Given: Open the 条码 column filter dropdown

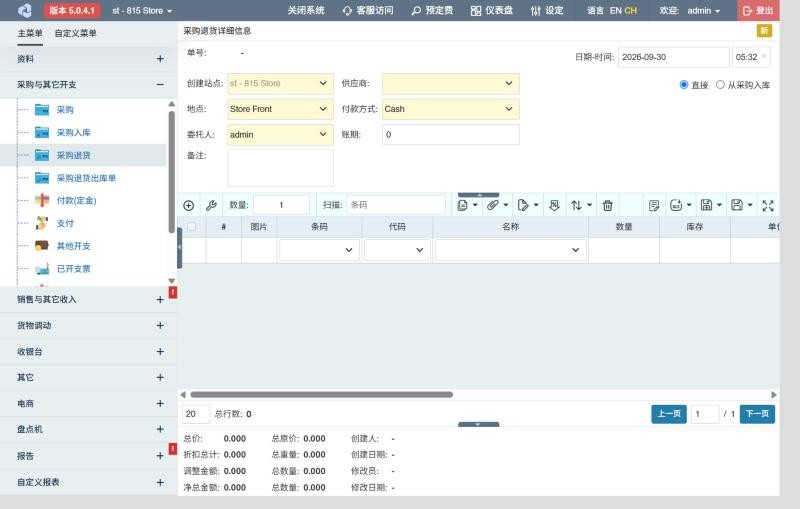Looking at the screenshot, I should coord(319,250).
